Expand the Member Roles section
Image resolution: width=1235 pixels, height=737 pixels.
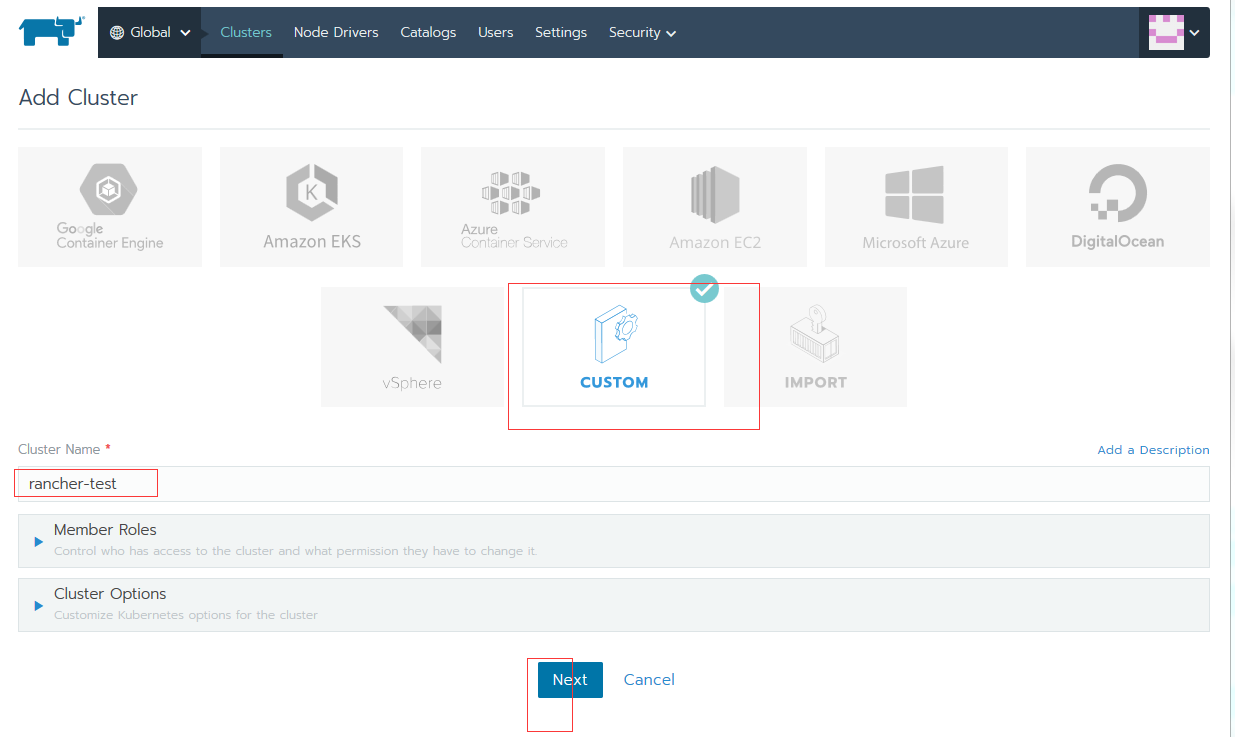[x=614, y=541]
